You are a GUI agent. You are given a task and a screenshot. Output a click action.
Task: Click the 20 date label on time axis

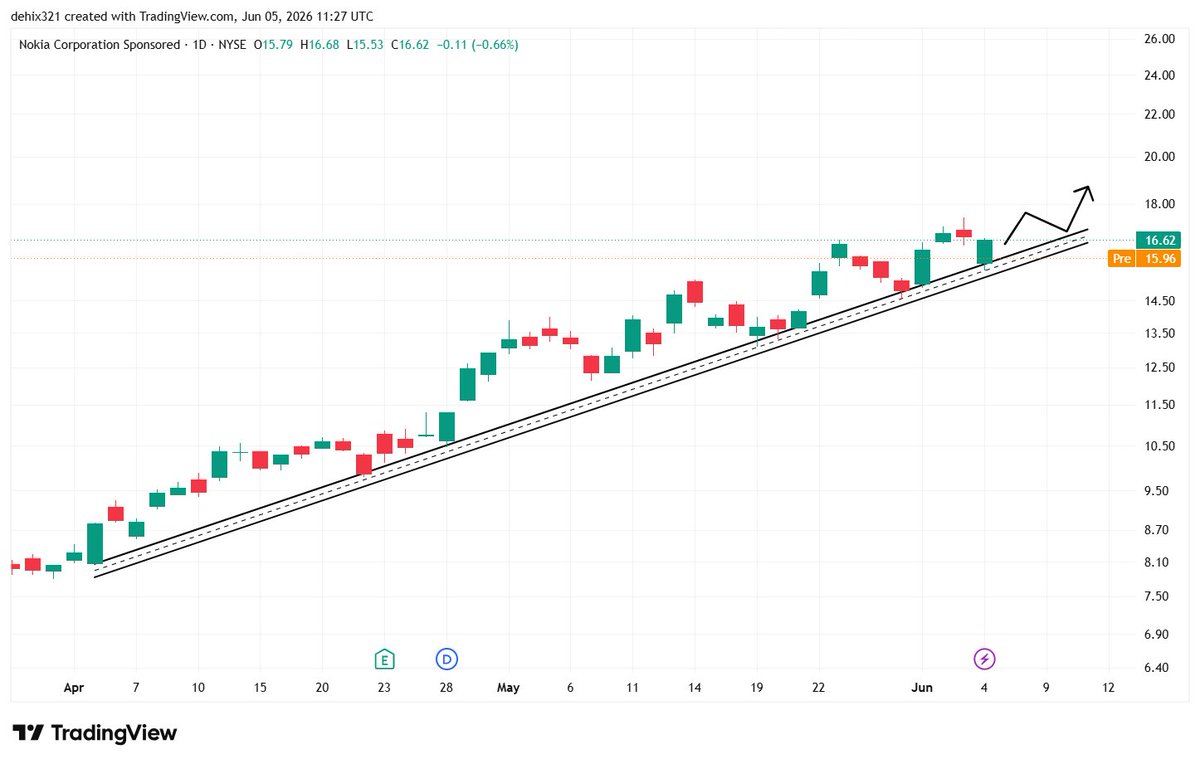pos(322,688)
